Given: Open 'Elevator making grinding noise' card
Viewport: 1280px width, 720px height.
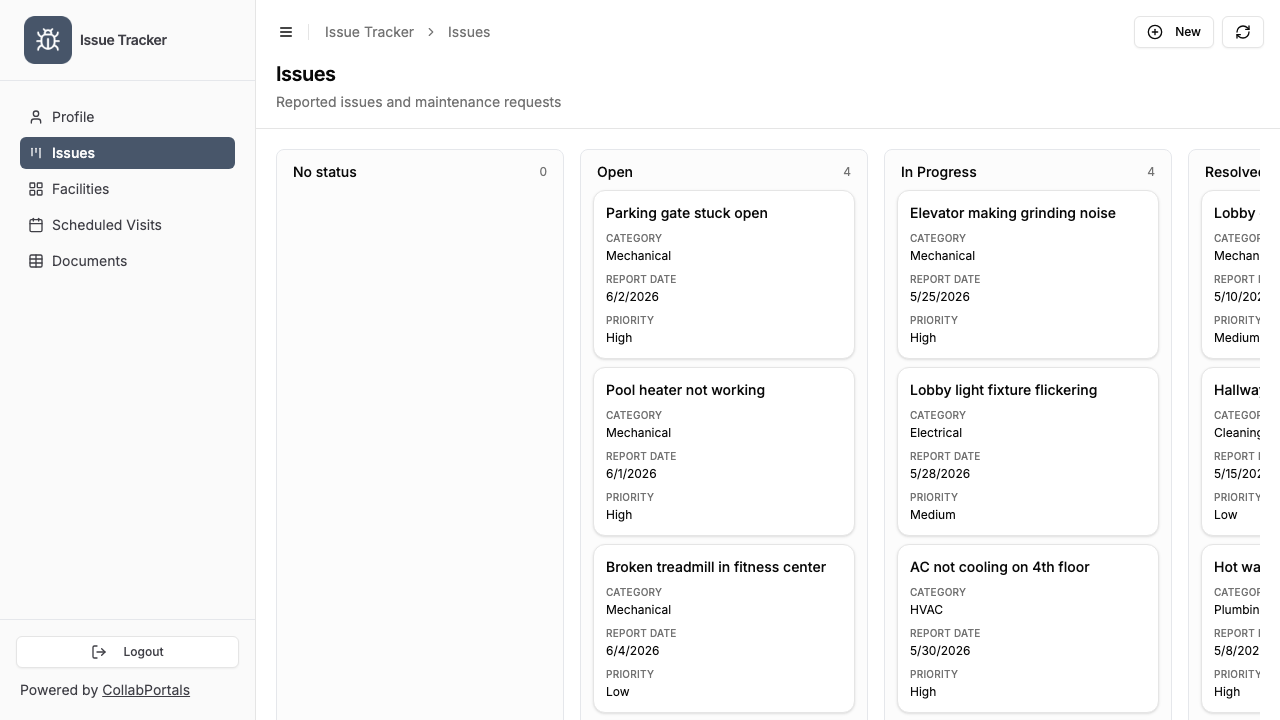Looking at the screenshot, I should (1028, 275).
